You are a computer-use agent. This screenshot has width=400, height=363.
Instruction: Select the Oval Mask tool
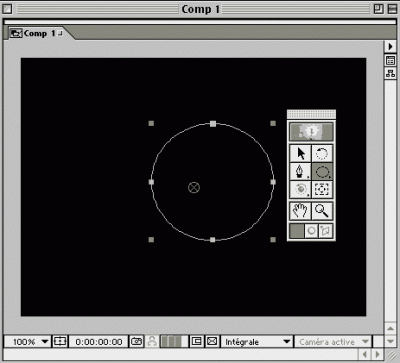pos(322,171)
